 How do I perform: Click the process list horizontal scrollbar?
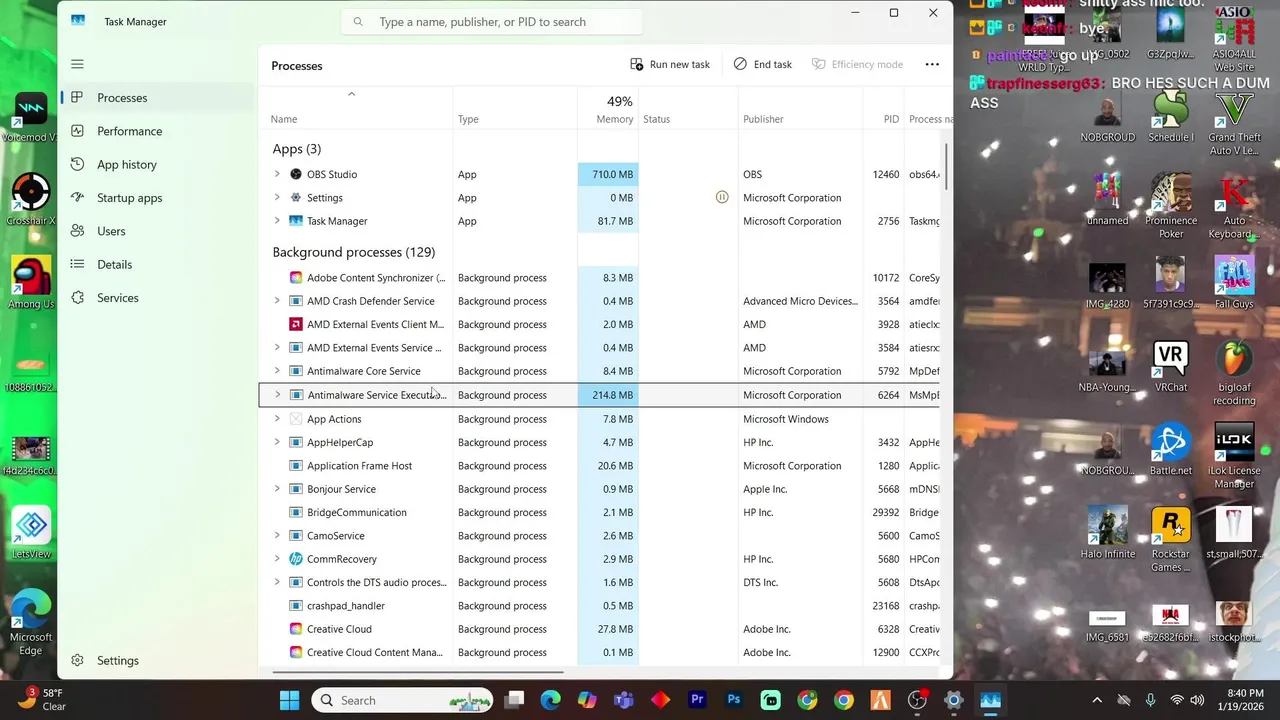pos(418,672)
